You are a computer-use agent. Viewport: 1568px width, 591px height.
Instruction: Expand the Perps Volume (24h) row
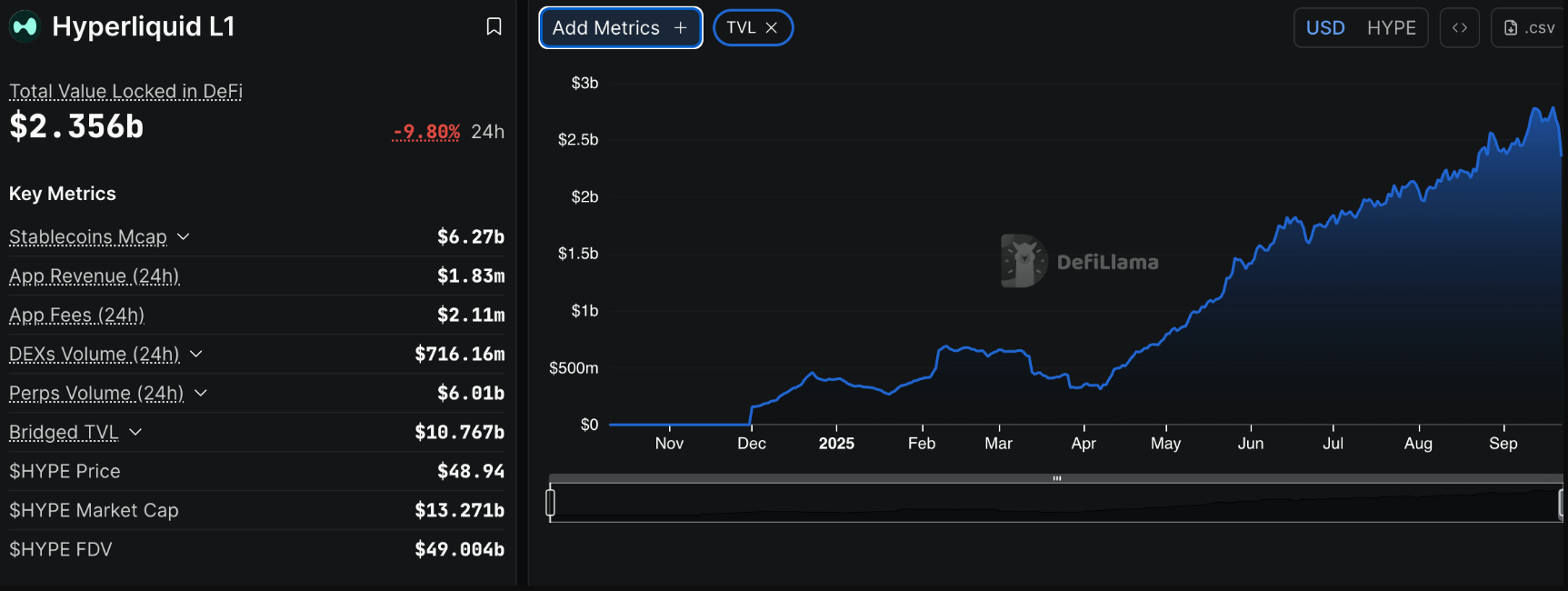tap(201, 393)
